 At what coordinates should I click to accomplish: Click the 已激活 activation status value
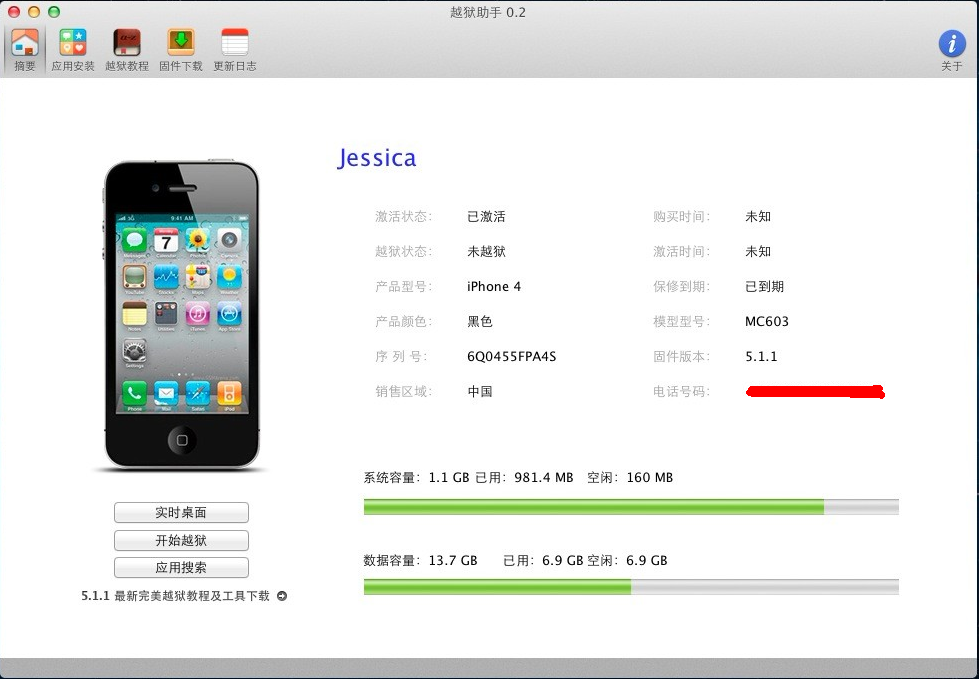click(x=486, y=217)
